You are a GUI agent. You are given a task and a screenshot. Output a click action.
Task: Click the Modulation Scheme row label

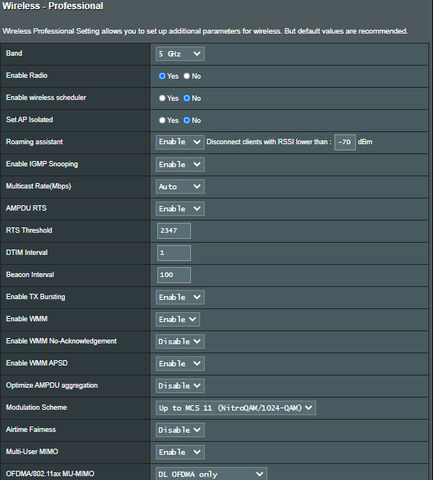pos(36,407)
